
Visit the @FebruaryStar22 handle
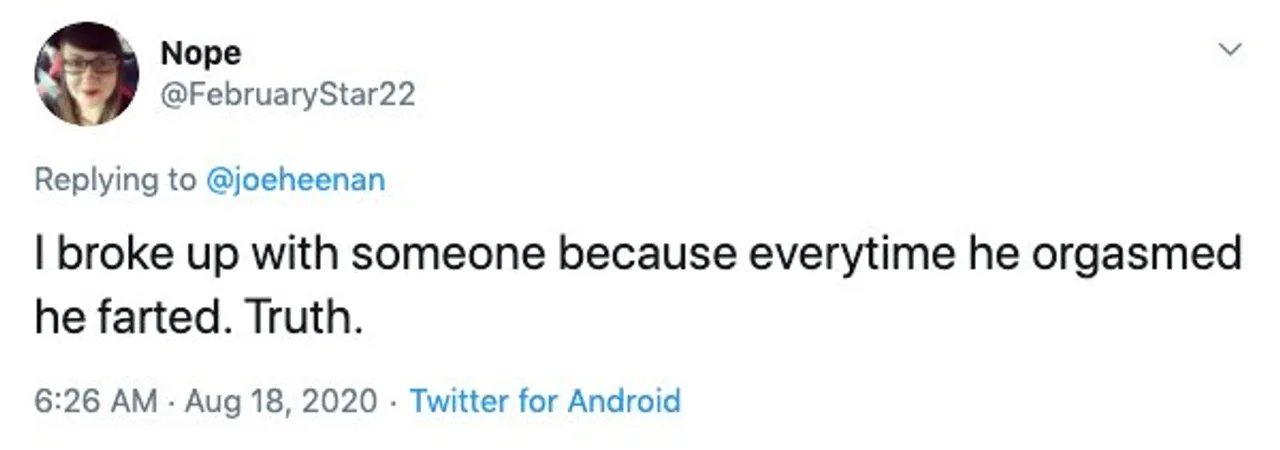(287, 94)
